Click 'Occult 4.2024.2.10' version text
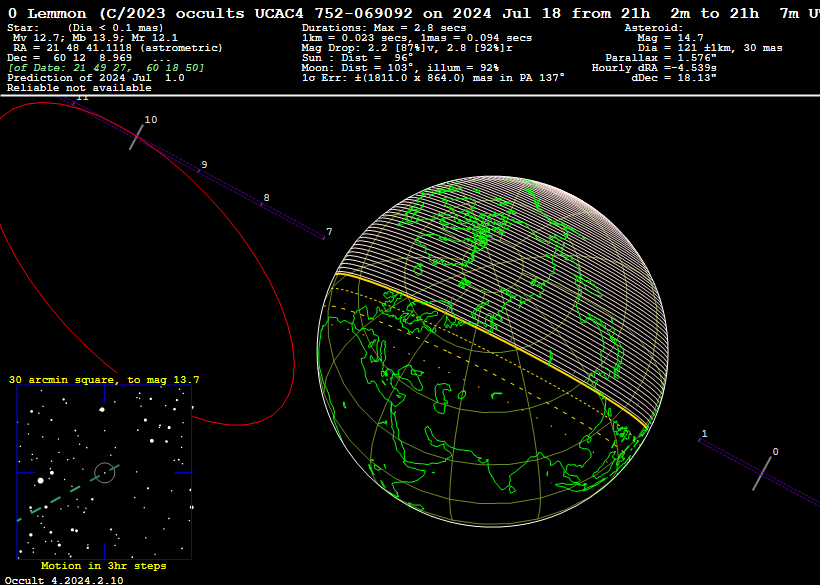 click(64, 580)
